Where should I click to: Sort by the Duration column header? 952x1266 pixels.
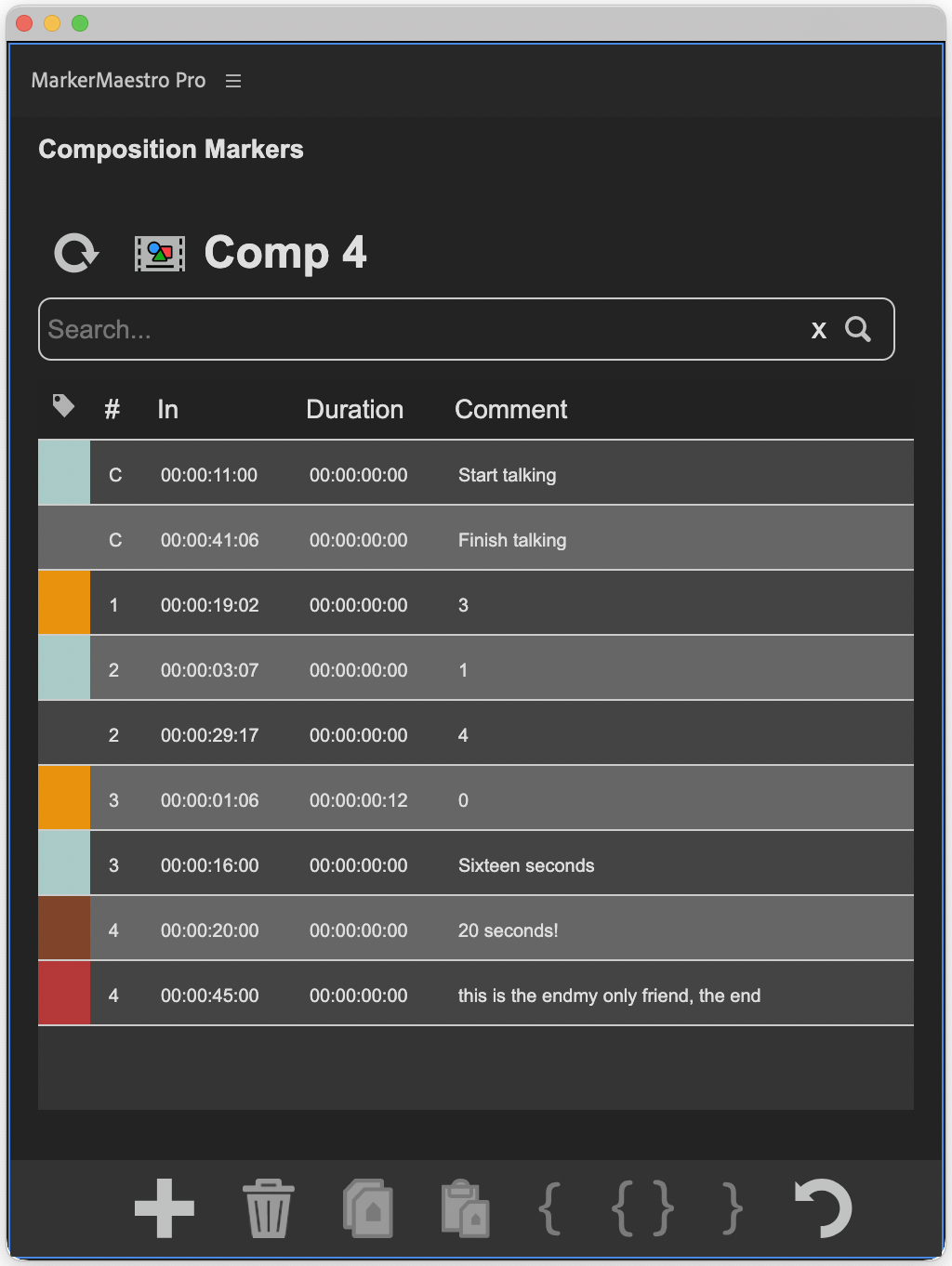click(354, 409)
